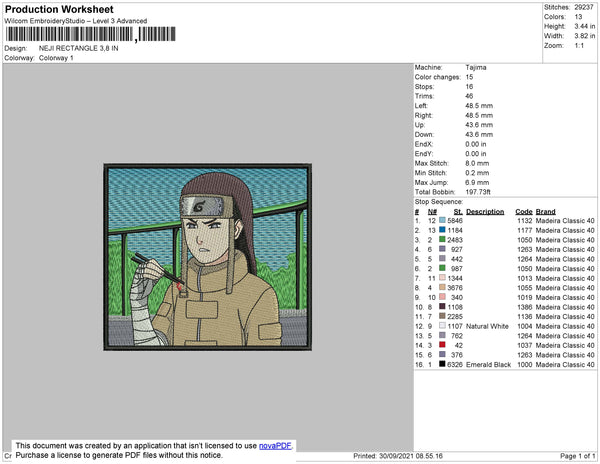Select the 'Page 1 of 1' footer text
The height and width of the screenshot is (464, 600).
[577, 456]
